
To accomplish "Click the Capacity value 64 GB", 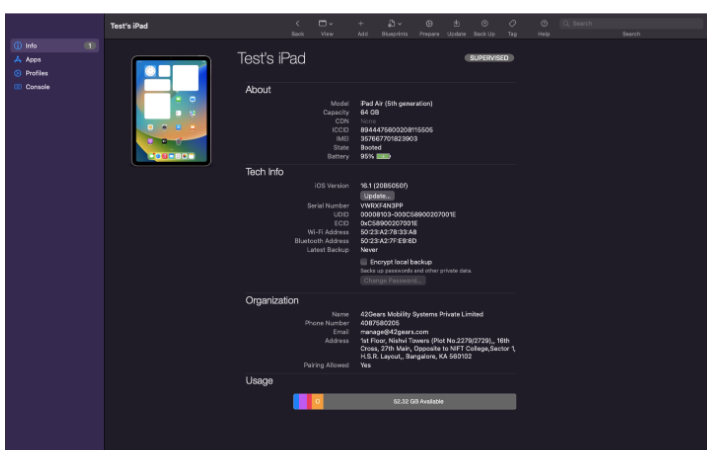I will point(370,112).
